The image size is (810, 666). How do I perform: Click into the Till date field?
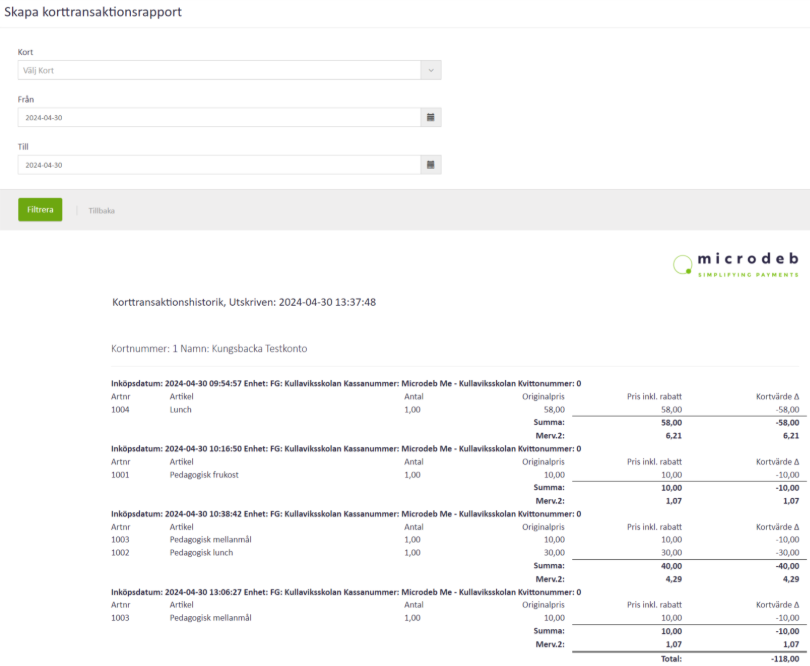click(220, 165)
